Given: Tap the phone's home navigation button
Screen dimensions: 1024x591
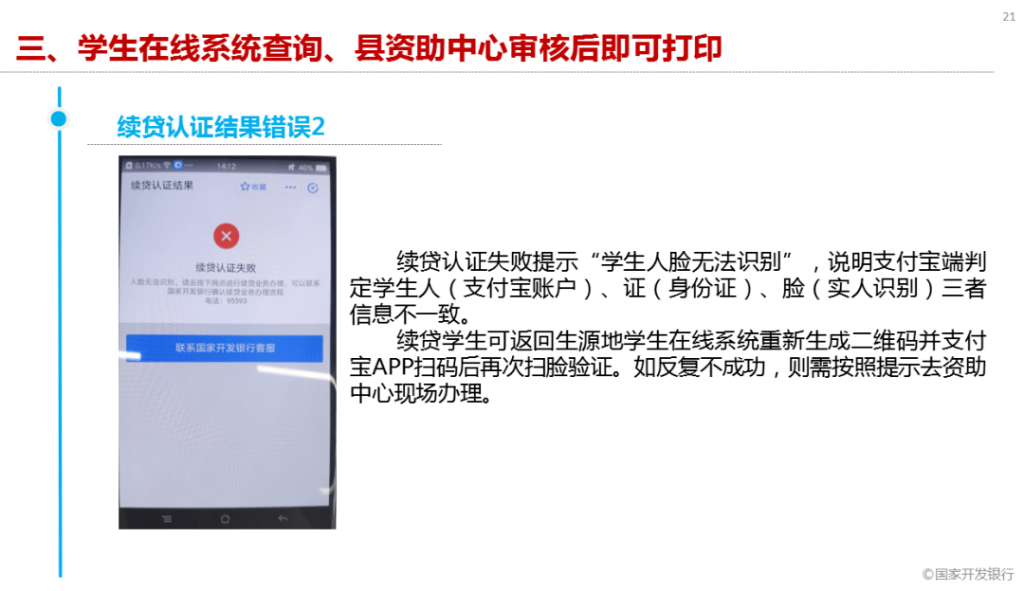Looking at the screenshot, I should pyautogui.click(x=225, y=519).
